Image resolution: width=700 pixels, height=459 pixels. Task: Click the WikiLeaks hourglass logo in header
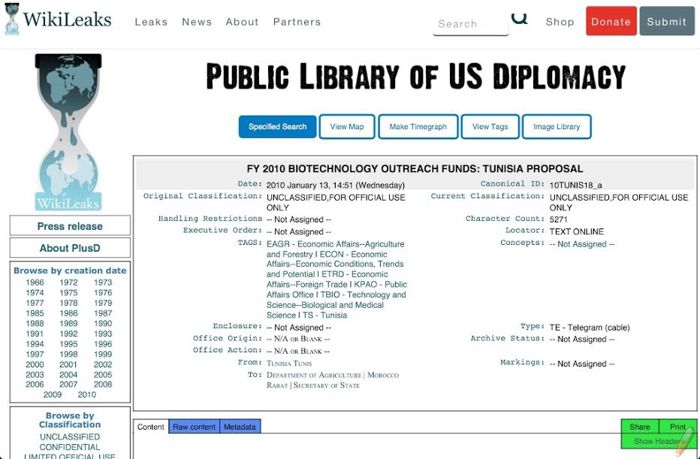coord(12,19)
